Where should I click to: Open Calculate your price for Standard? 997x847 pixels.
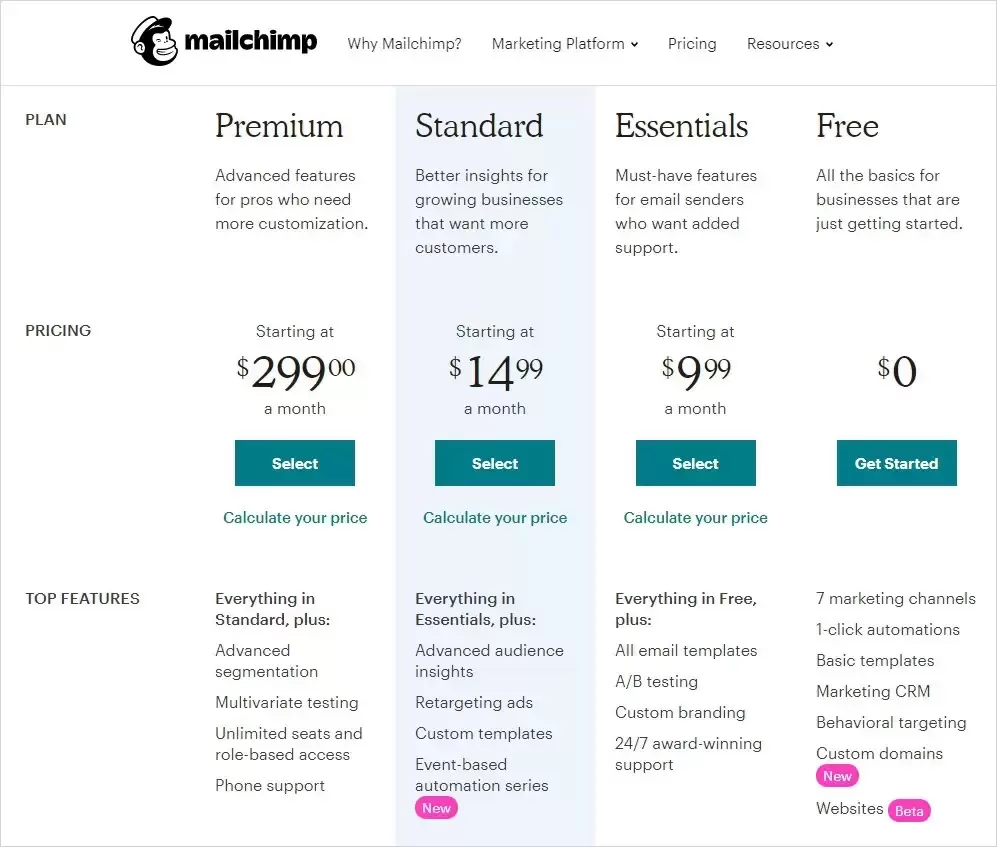(495, 517)
